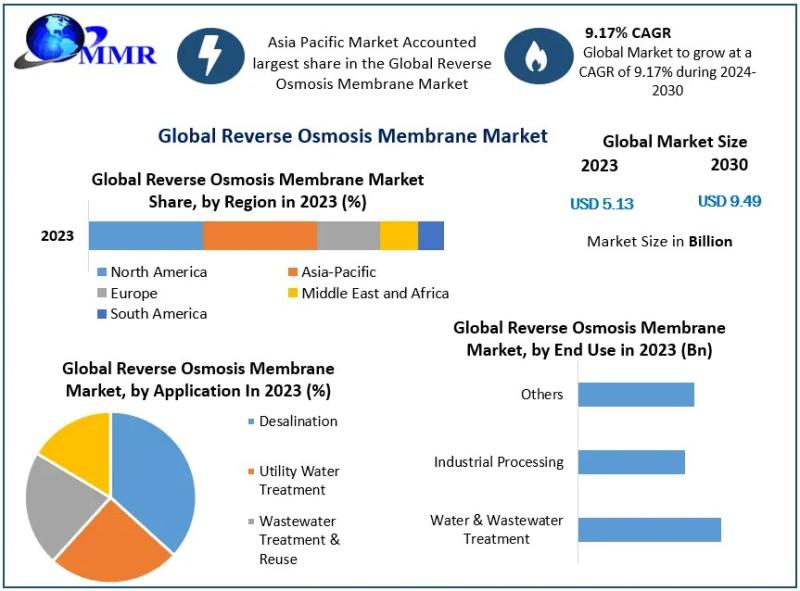Click the flame circle icon
Viewport: 800px width, 591px height.
538,56
